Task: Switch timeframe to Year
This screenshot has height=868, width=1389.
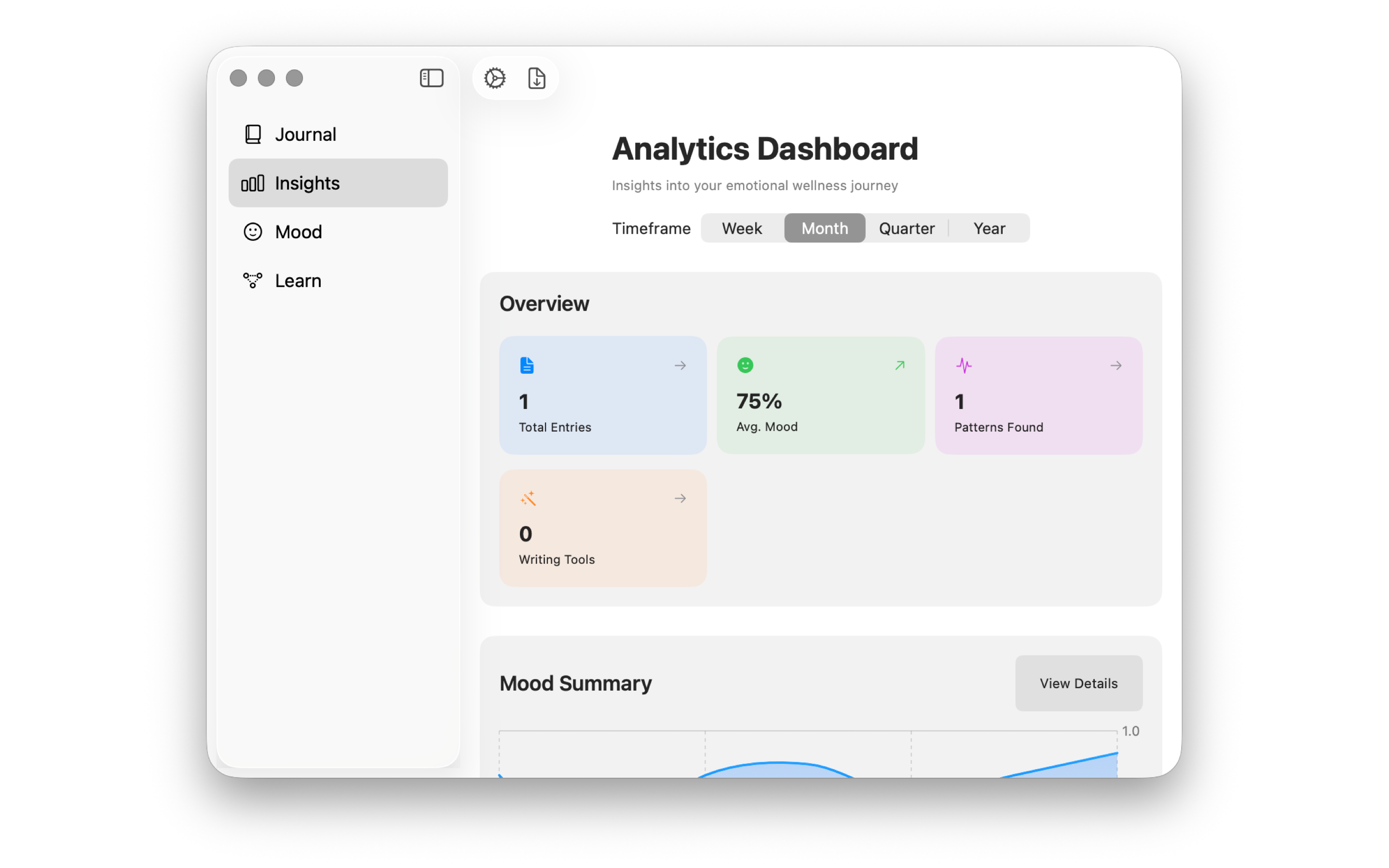Action: pos(990,229)
